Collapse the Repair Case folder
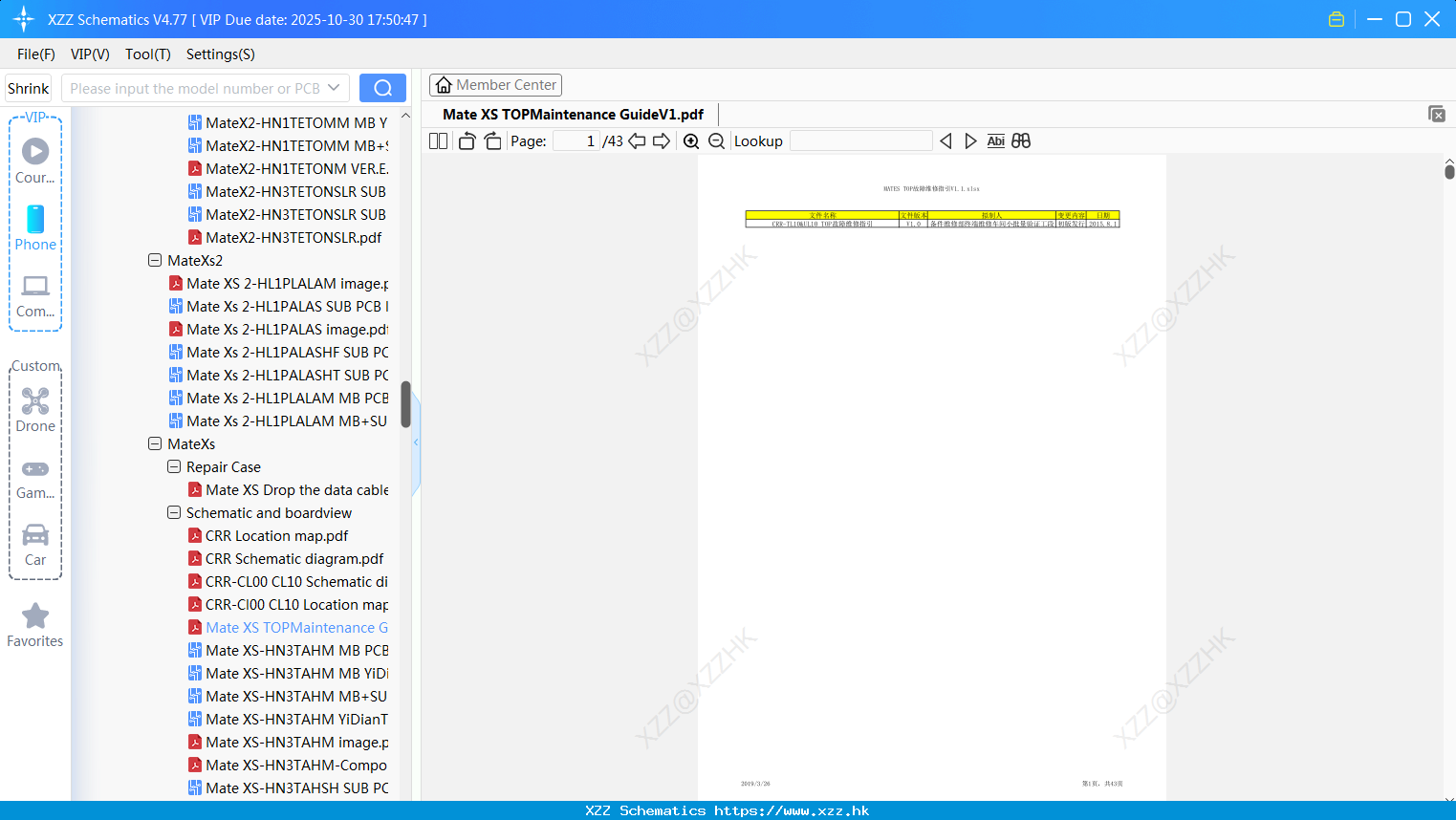 tap(174, 466)
